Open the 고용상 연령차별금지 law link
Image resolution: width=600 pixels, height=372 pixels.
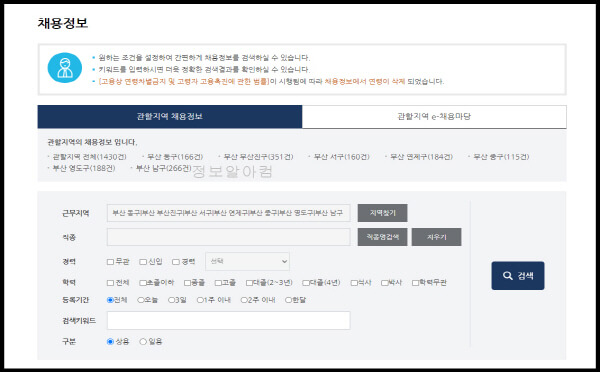[x=184, y=82]
